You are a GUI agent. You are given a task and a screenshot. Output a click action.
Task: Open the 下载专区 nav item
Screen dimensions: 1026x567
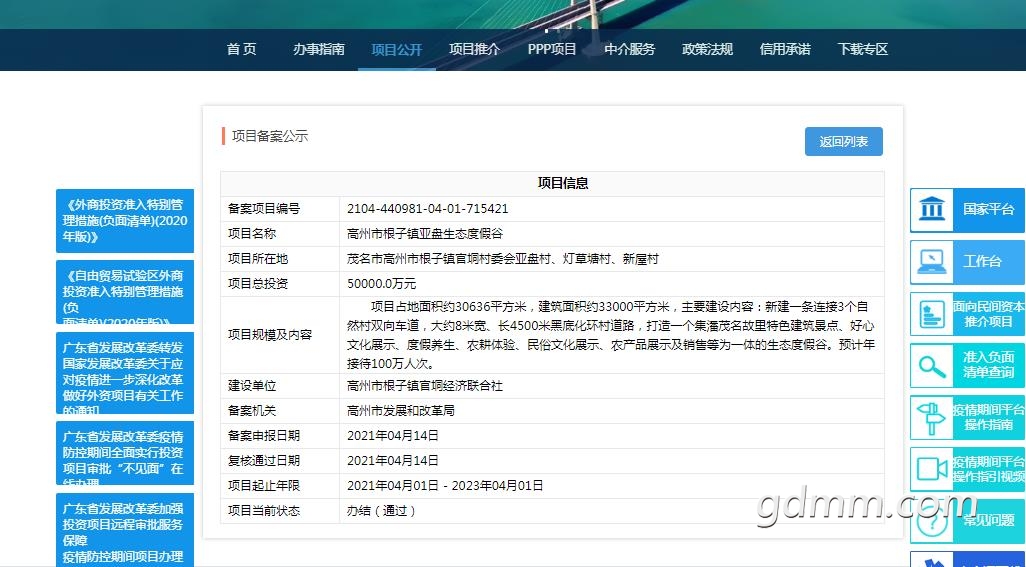(863, 49)
